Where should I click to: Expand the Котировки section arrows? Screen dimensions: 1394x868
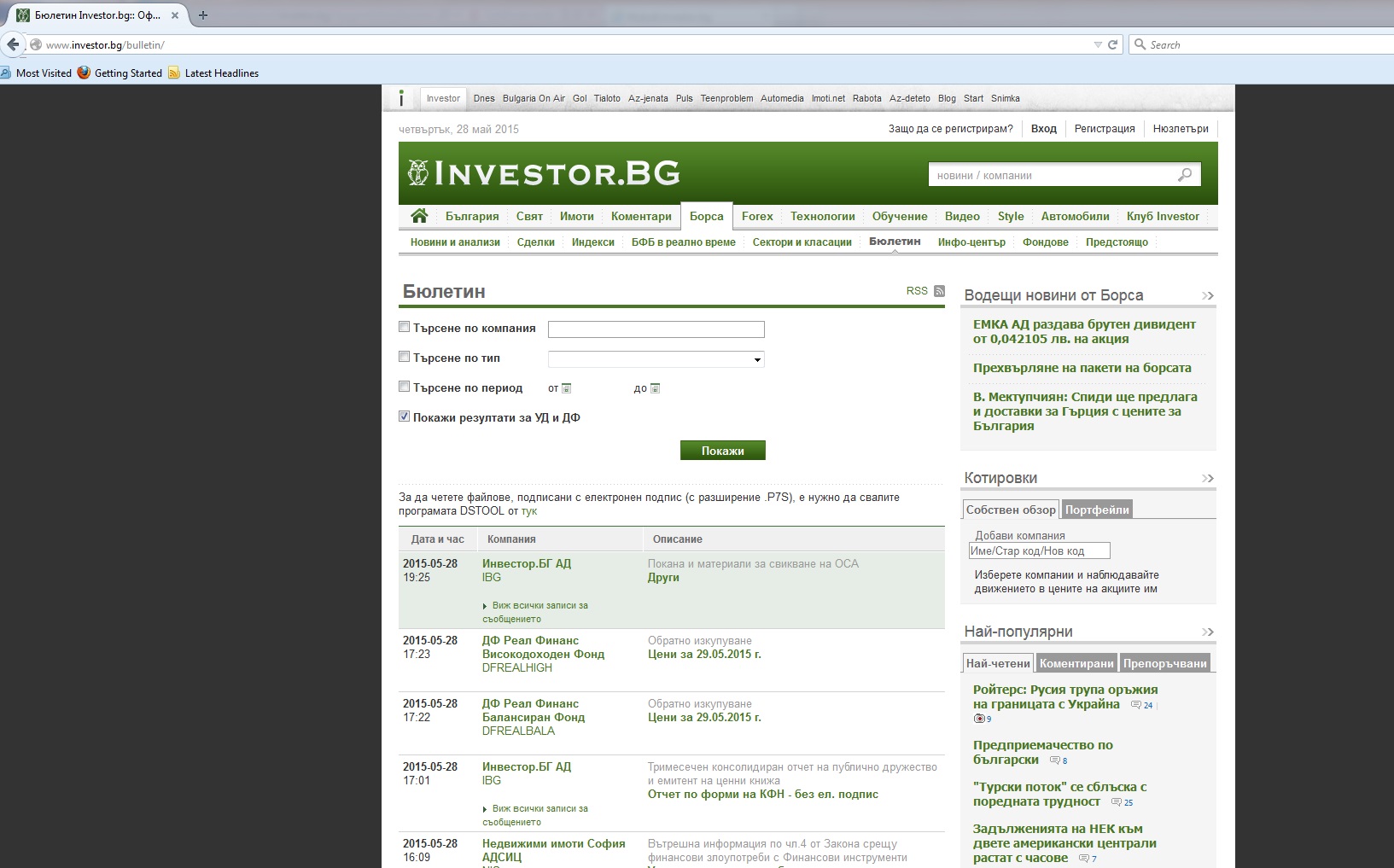[1207, 479]
